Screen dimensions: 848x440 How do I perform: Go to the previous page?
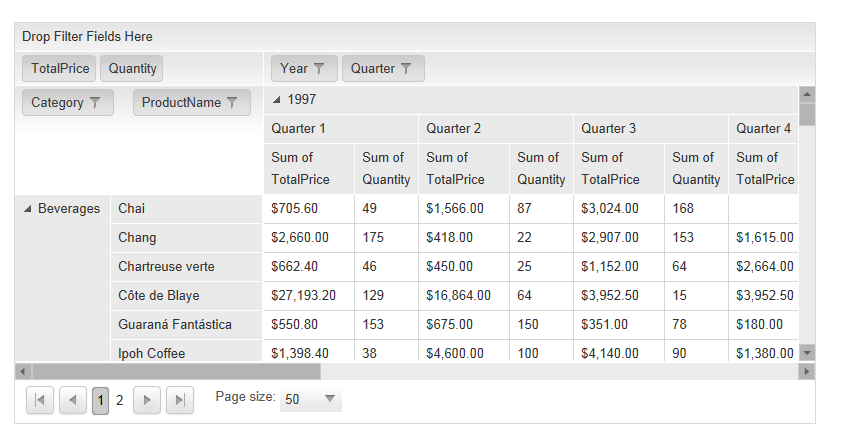click(x=73, y=401)
